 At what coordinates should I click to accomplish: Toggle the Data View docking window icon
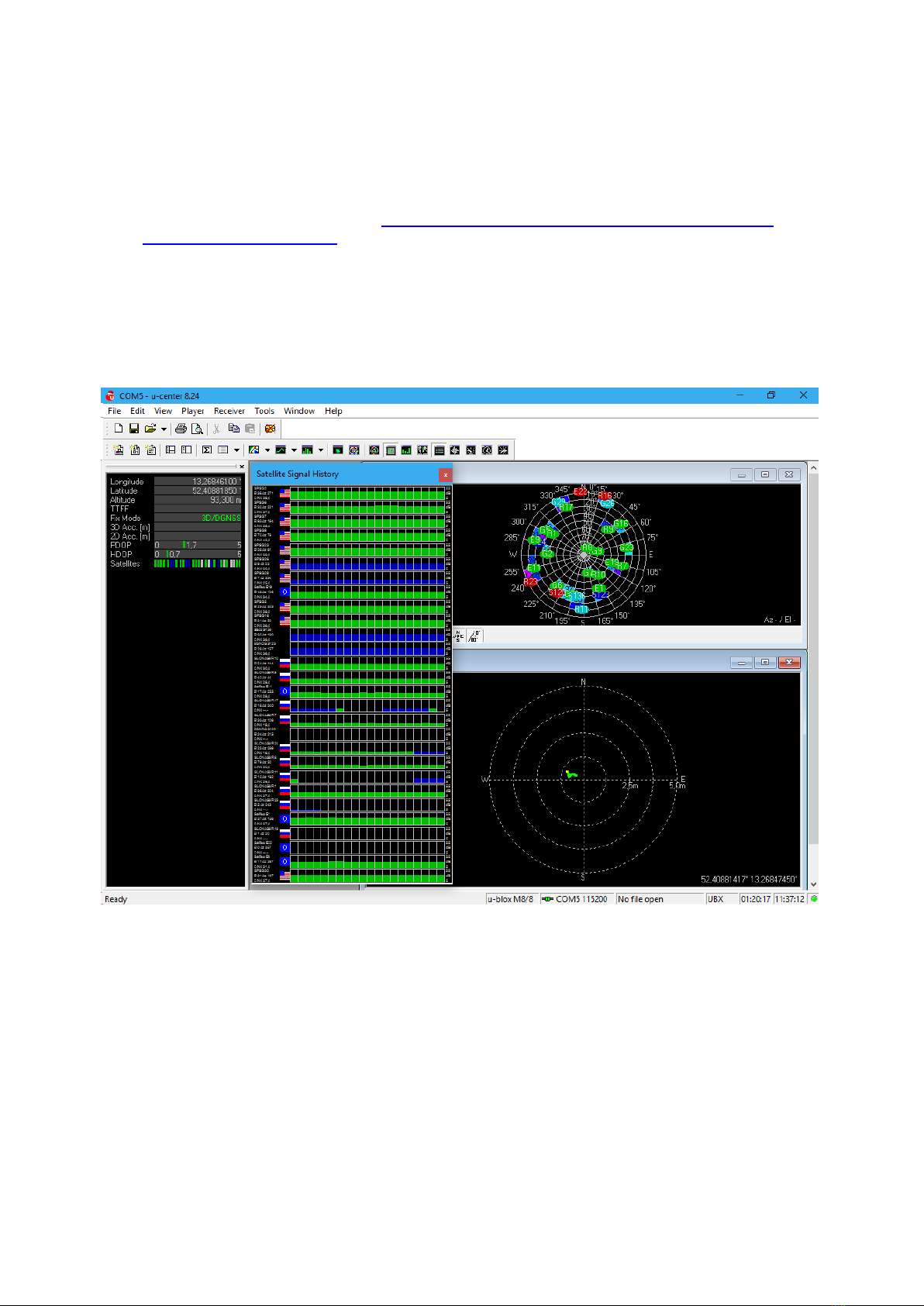click(439, 450)
